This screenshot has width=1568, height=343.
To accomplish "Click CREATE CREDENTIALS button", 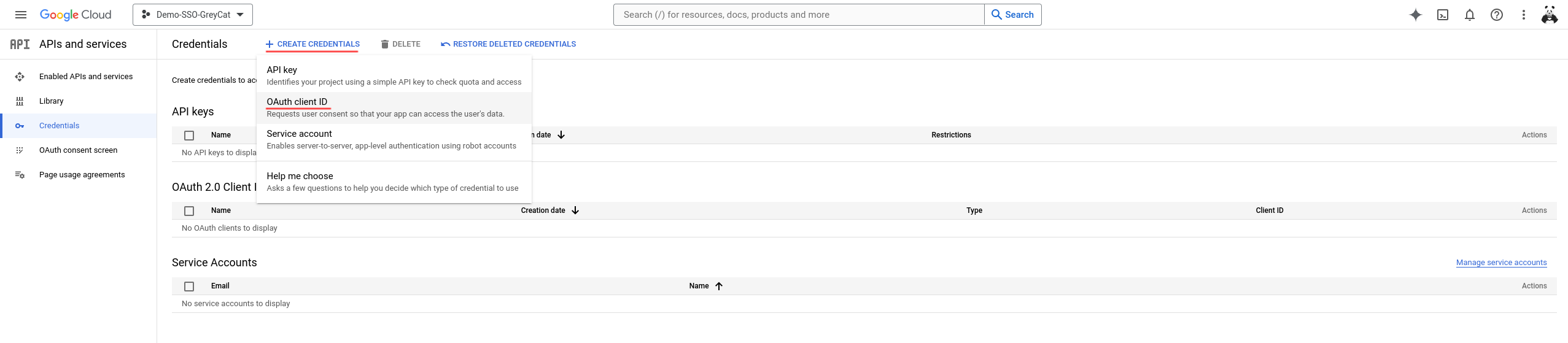I will 312,44.
